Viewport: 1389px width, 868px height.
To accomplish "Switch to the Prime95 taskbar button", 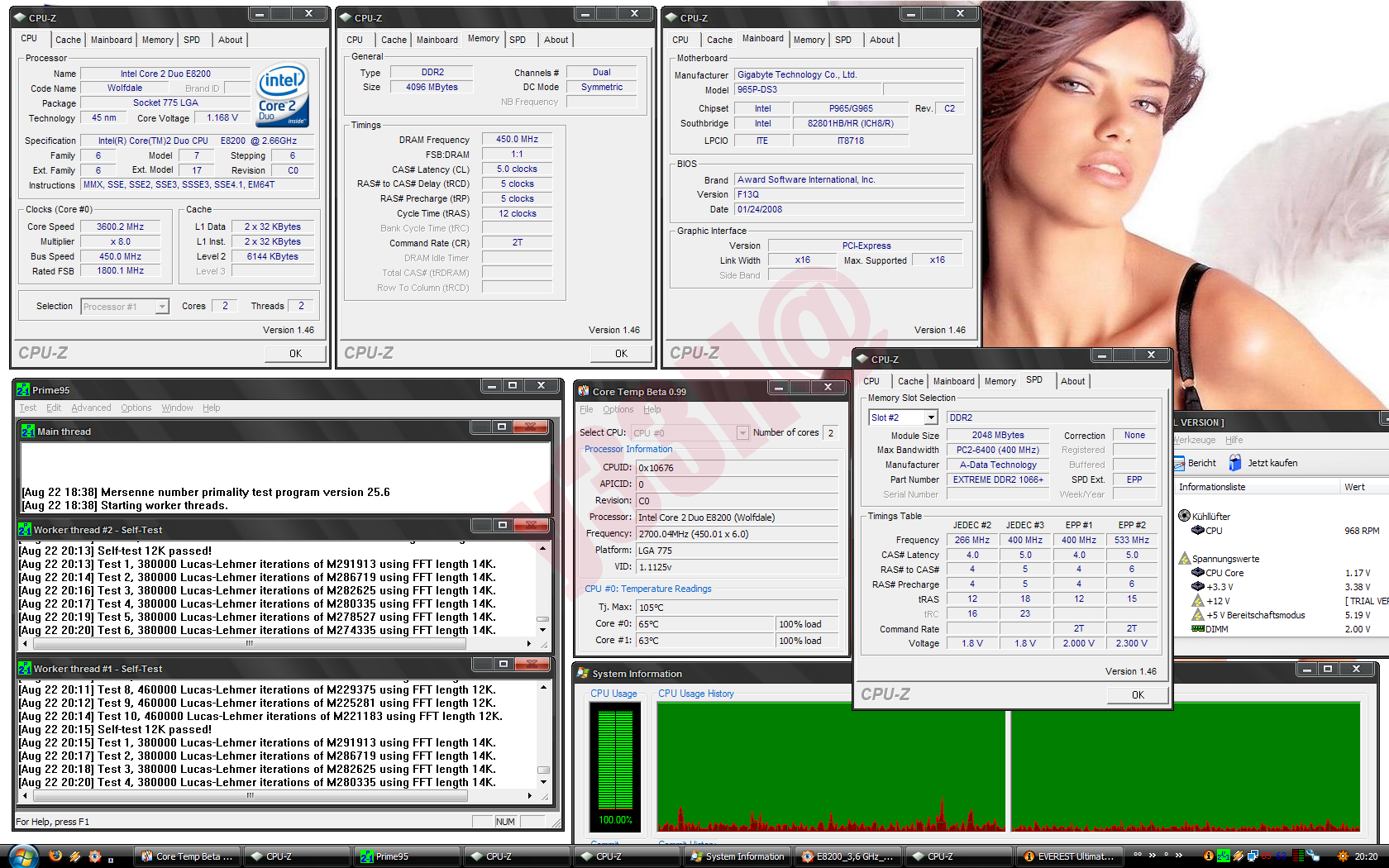I will (x=407, y=856).
